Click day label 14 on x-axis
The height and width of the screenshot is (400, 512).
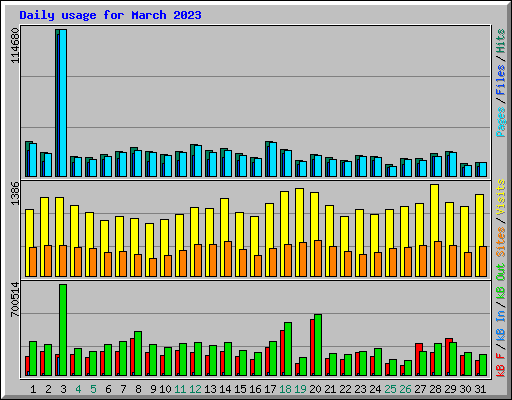[225, 389]
